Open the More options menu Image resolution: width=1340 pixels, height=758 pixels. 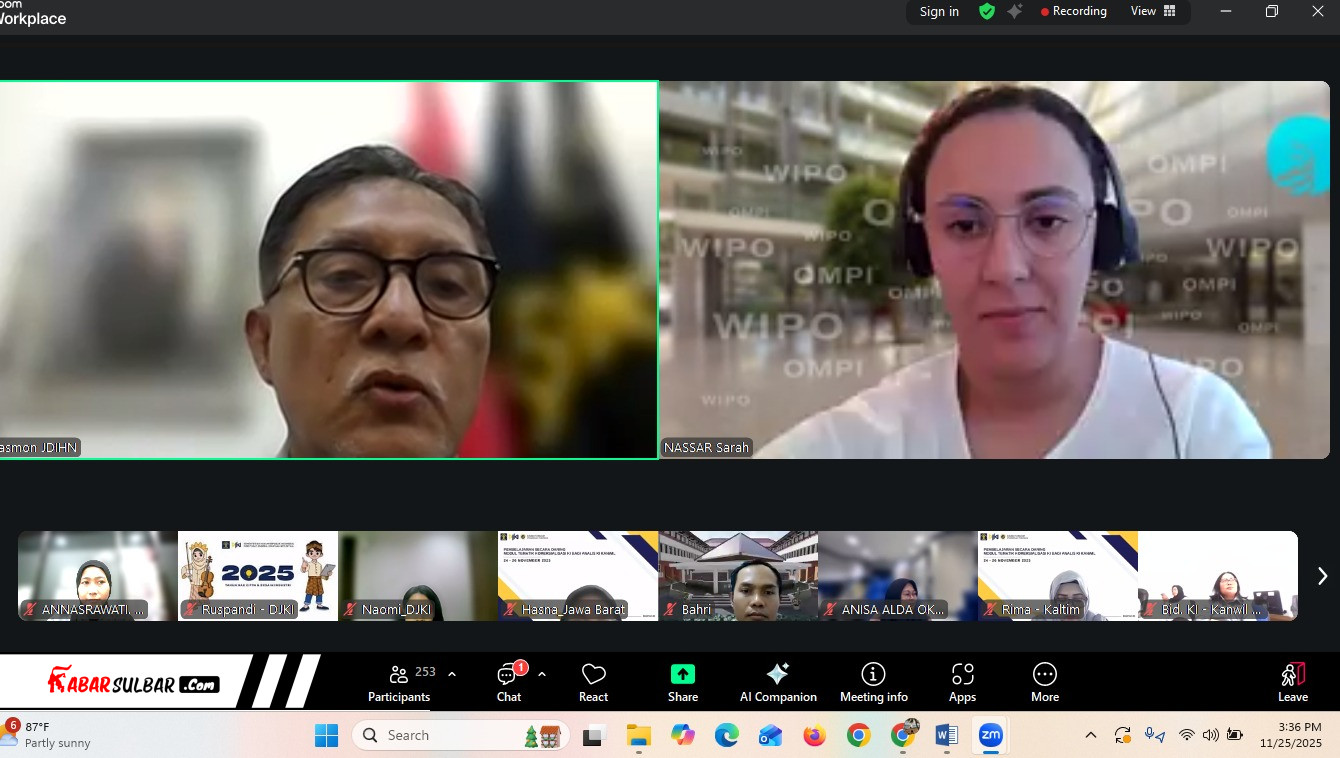point(1044,683)
